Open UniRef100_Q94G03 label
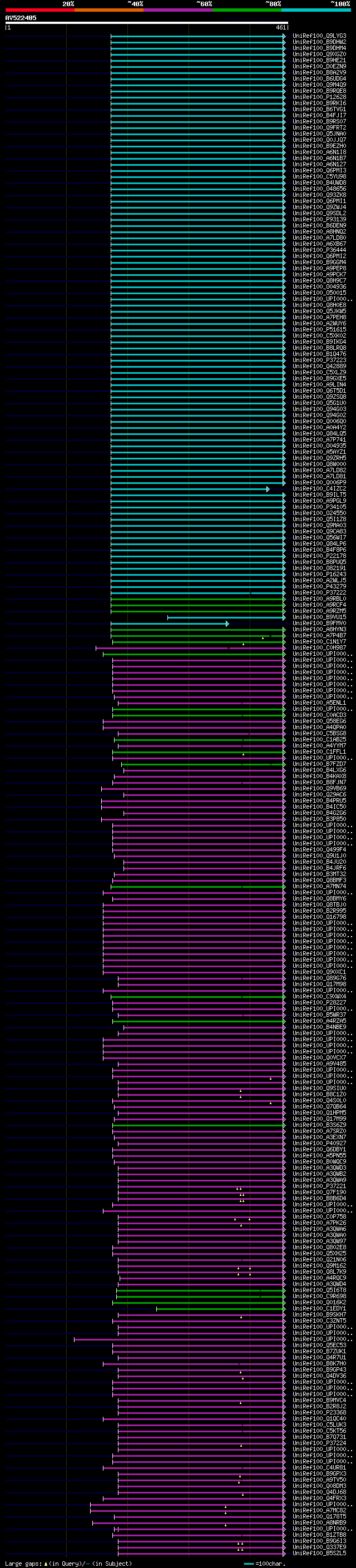356x1568 pixels. [319, 409]
